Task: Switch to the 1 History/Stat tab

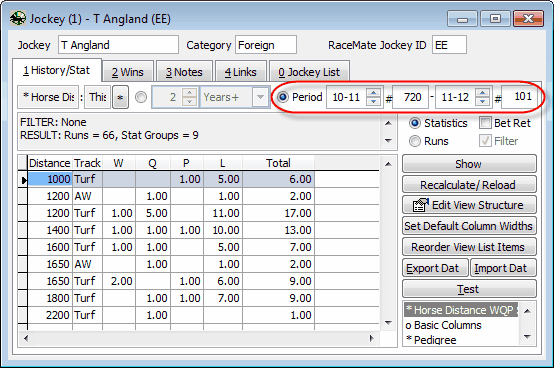Action: pyautogui.click(x=57, y=70)
